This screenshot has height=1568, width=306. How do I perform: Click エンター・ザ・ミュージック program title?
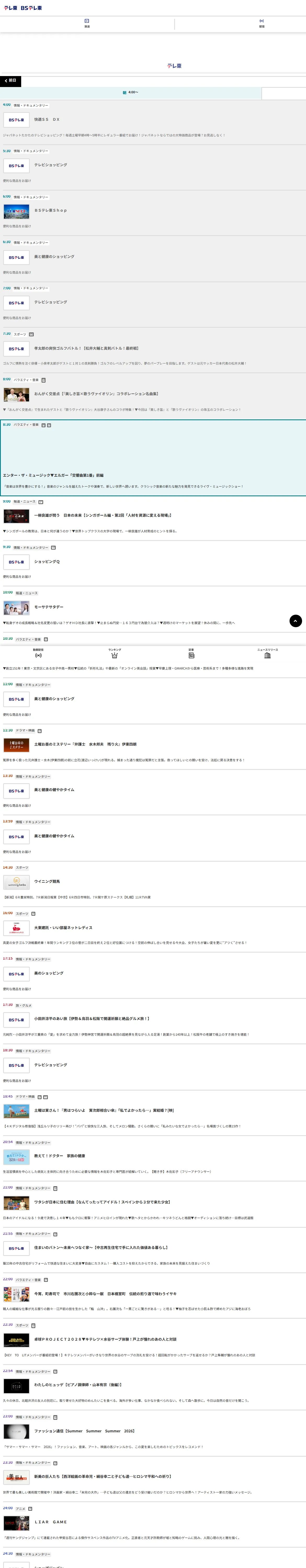53,475
